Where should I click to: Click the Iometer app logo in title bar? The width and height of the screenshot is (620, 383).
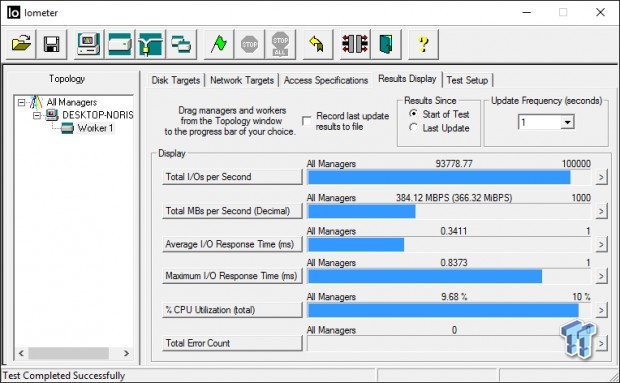(13, 12)
